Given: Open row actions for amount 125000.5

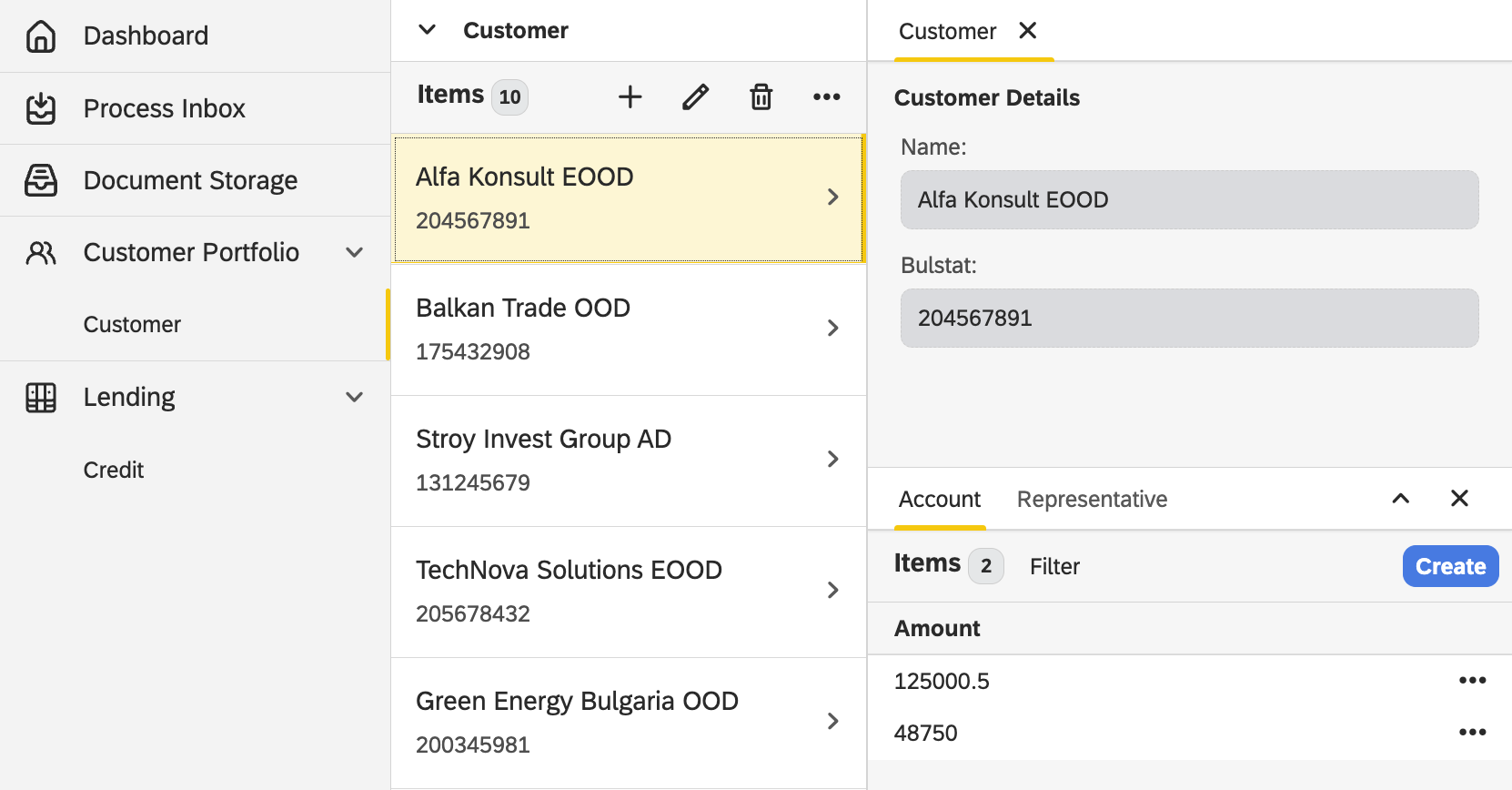Looking at the screenshot, I should pyautogui.click(x=1471, y=681).
